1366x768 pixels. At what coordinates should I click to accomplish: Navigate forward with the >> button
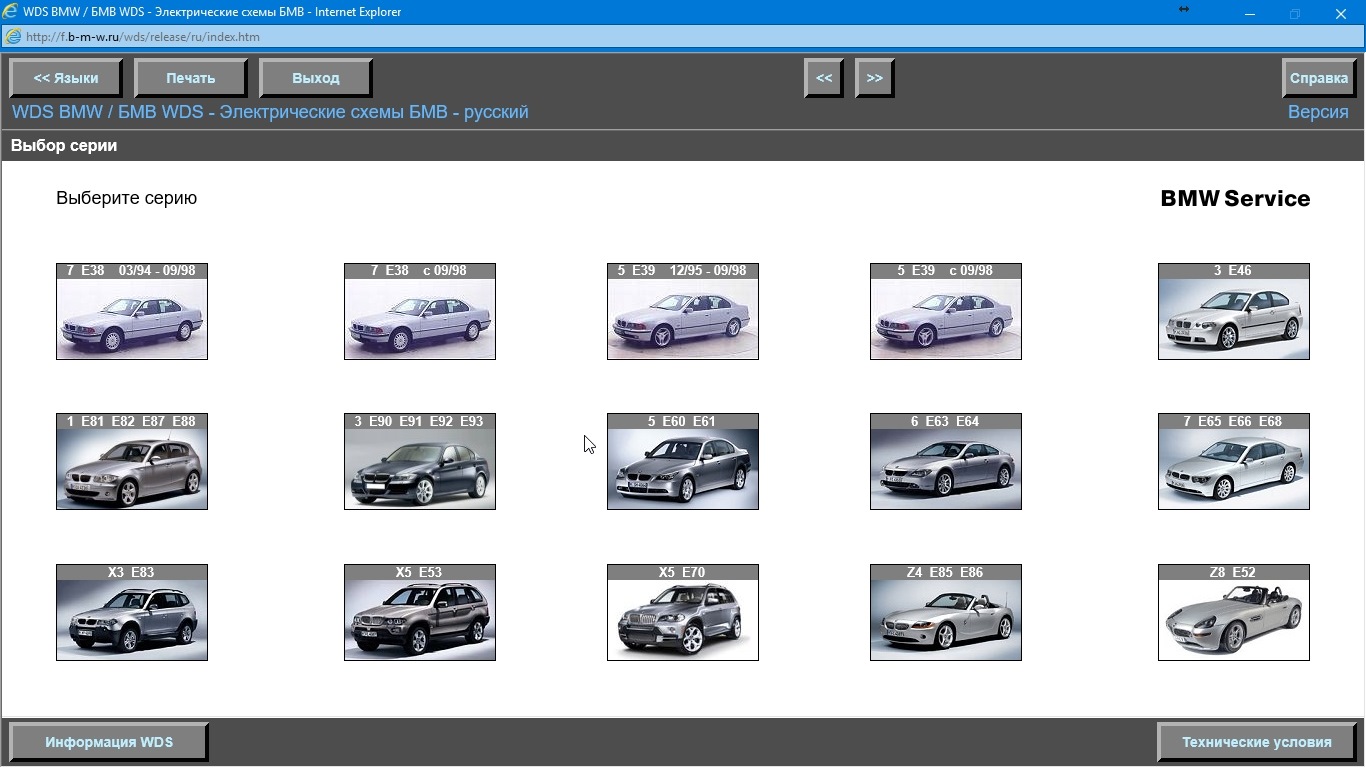pos(875,78)
